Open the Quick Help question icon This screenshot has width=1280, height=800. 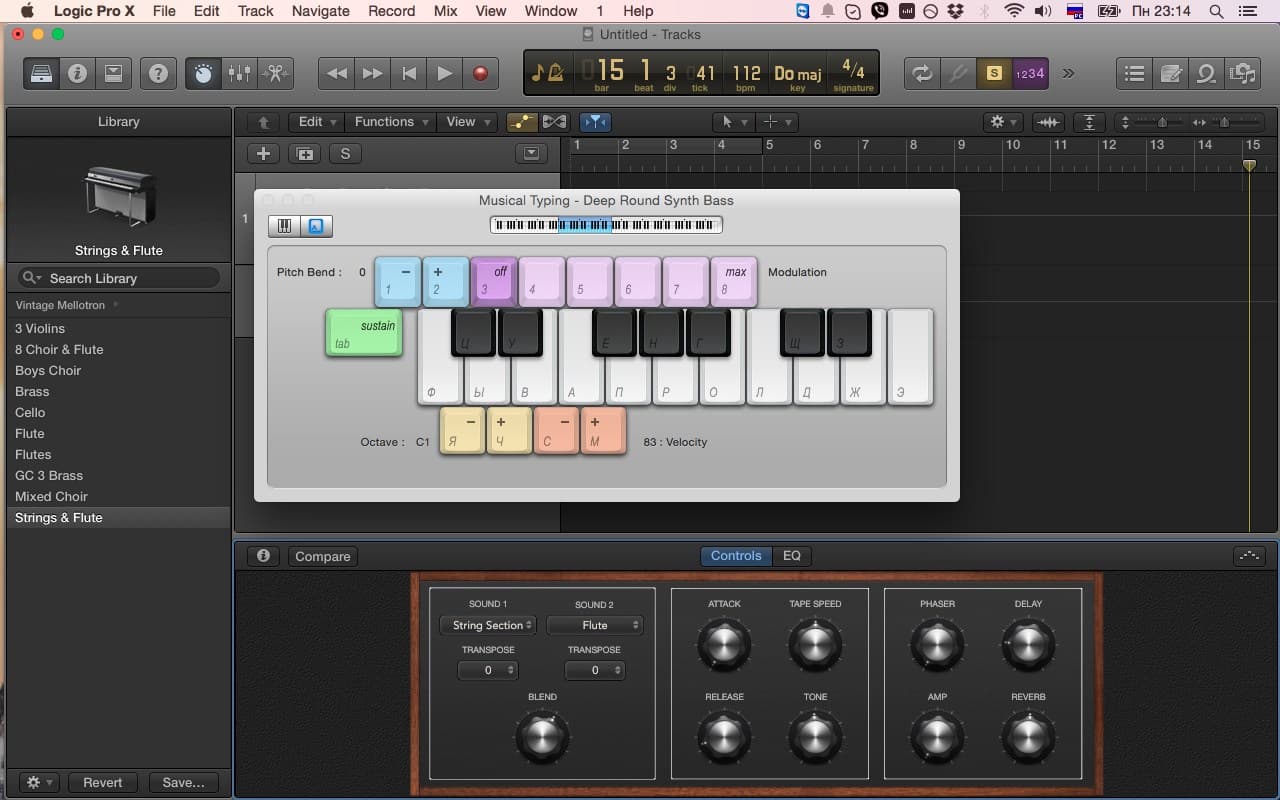[157, 73]
